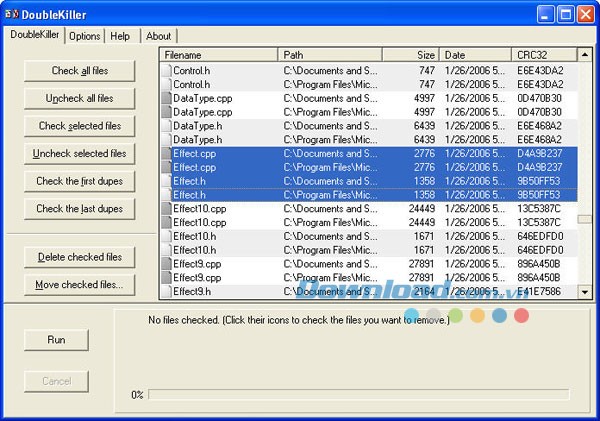Check the DataType.cpp file icon in Program Files
This screenshot has height=421, width=600.
pyautogui.click(x=166, y=113)
